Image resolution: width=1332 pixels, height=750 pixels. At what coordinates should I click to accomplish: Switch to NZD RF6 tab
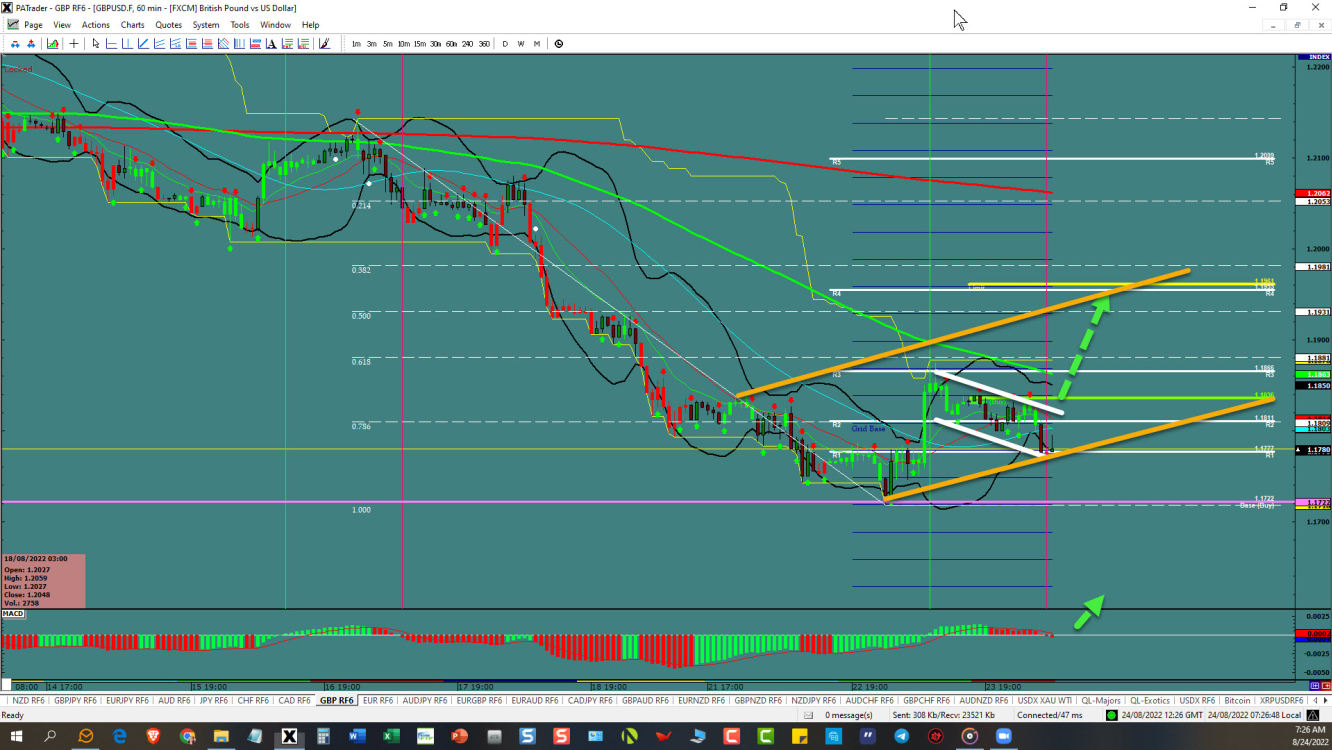tap(28, 700)
